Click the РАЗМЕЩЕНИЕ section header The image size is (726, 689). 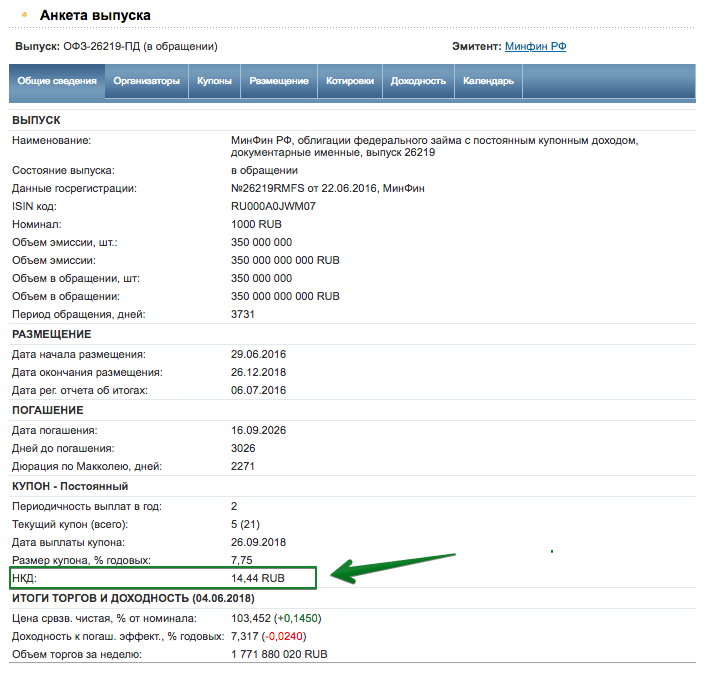click(x=52, y=334)
